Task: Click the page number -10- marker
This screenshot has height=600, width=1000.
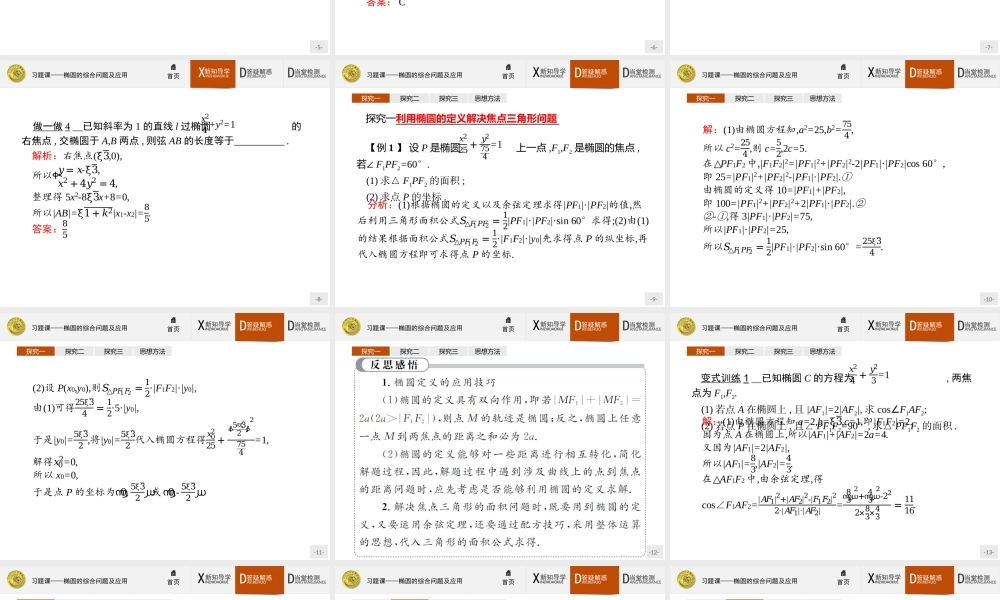Action: 988,299
